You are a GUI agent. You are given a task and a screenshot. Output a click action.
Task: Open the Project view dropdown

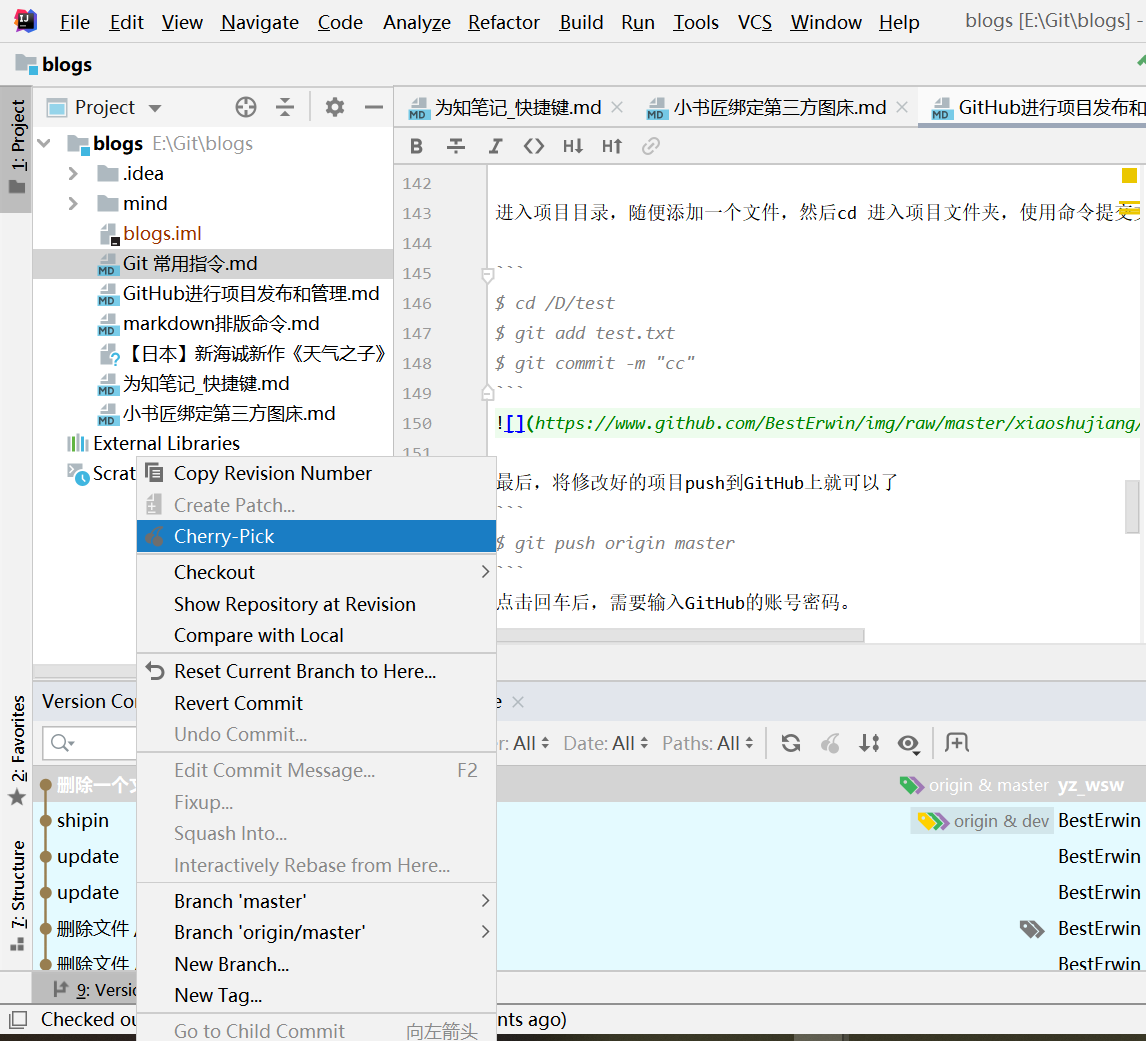(x=154, y=108)
